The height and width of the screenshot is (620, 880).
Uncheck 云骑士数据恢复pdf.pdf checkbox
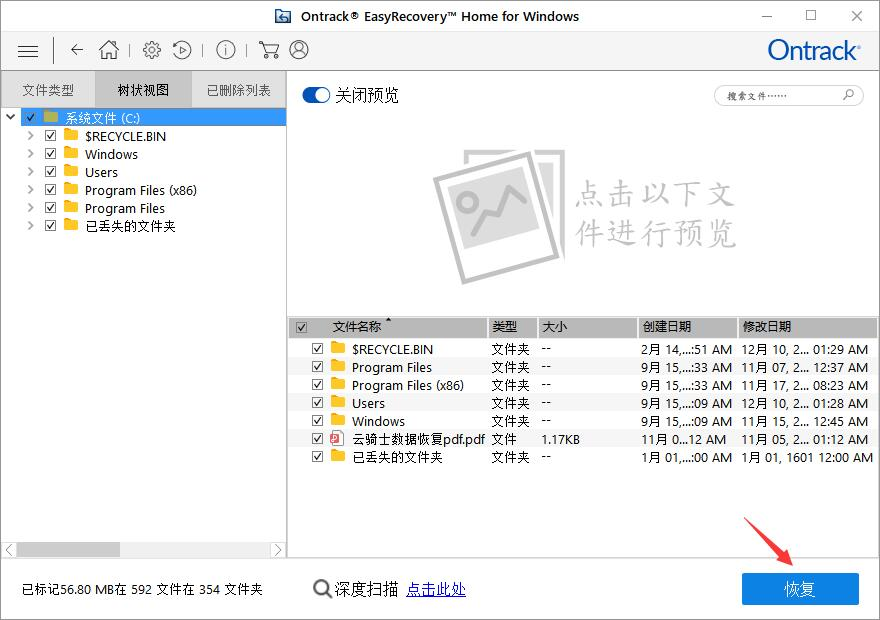[318, 438]
